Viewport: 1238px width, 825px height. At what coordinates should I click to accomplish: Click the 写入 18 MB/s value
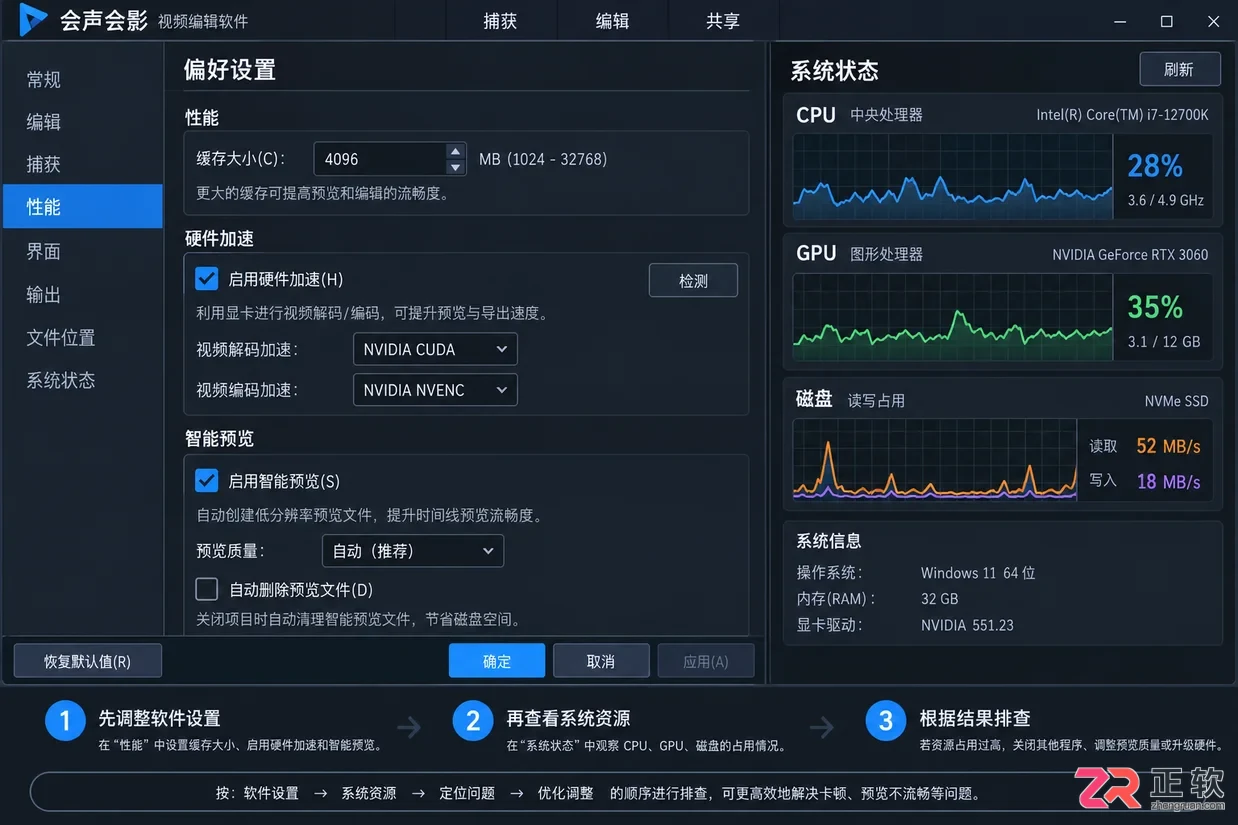pyautogui.click(x=1168, y=482)
